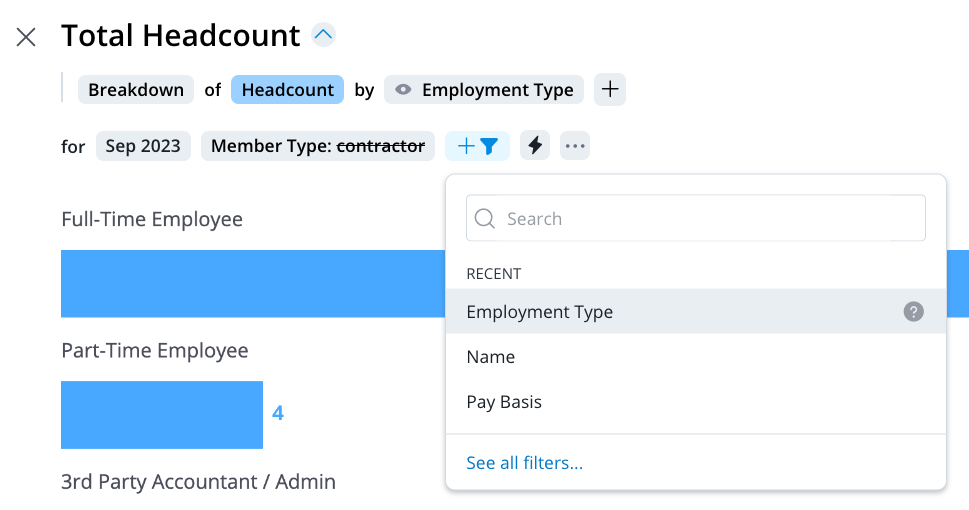Click the Member Type contractor filter chip
This screenshot has height=510, width=969.
tap(317, 146)
